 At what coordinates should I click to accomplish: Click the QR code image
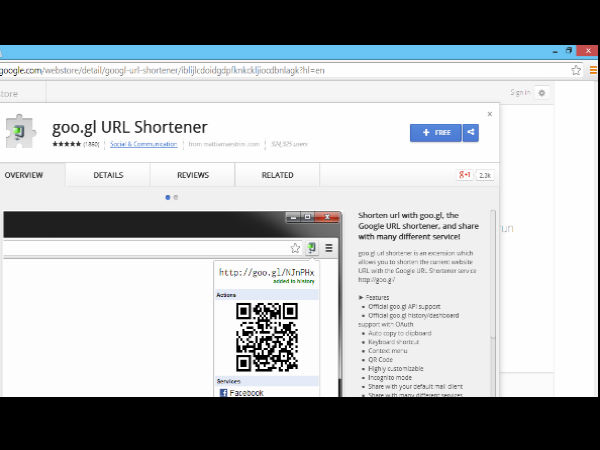point(266,336)
